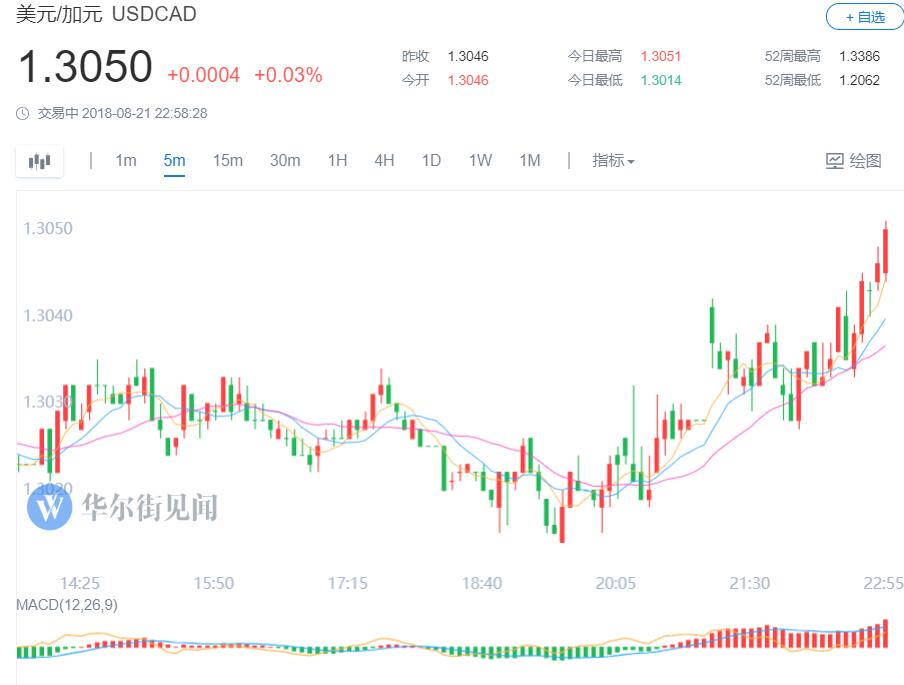
Task: Click the 绘图 drawing tool icon
Action: [835, 161]
